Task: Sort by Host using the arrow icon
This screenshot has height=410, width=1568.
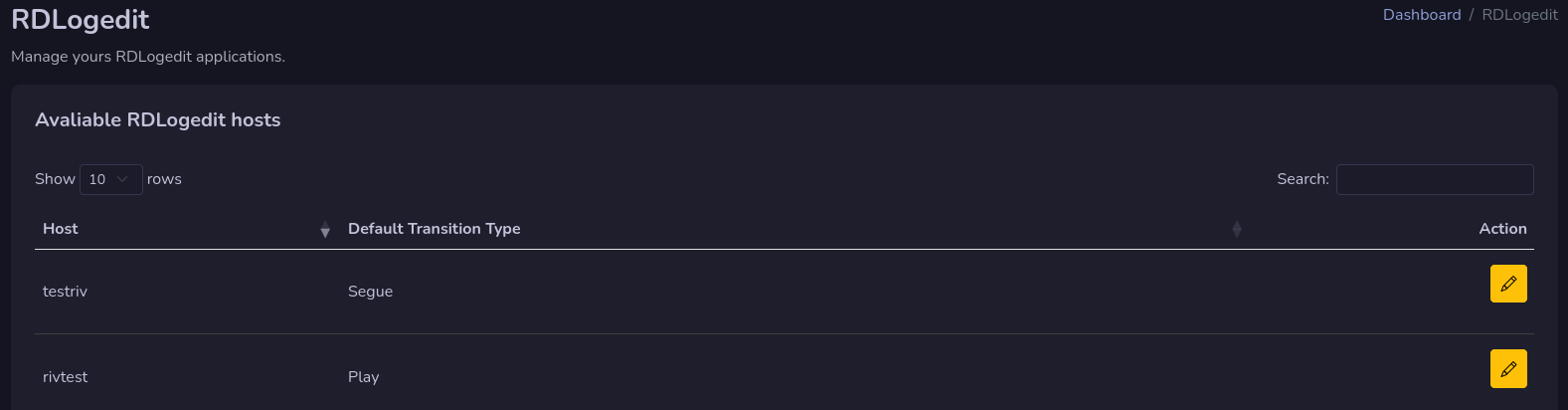Action: click(x=325, y=230)
